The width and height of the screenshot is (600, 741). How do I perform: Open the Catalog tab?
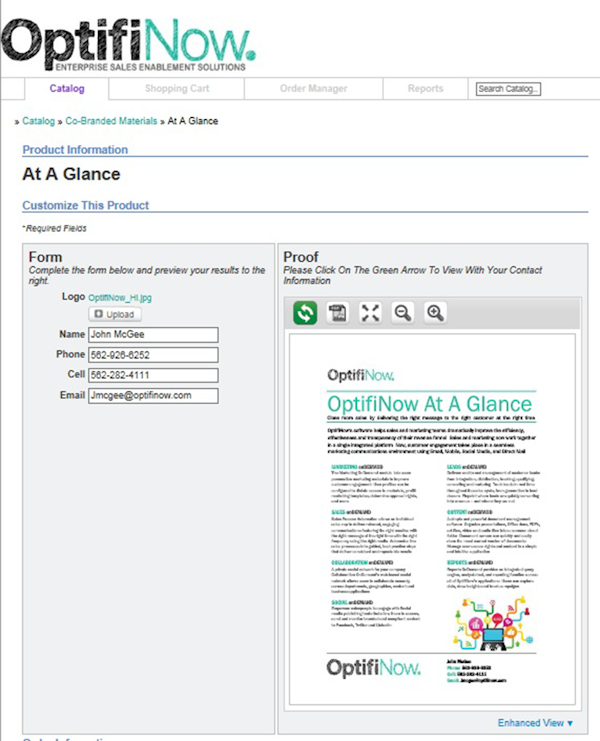(x=67, y=88)
